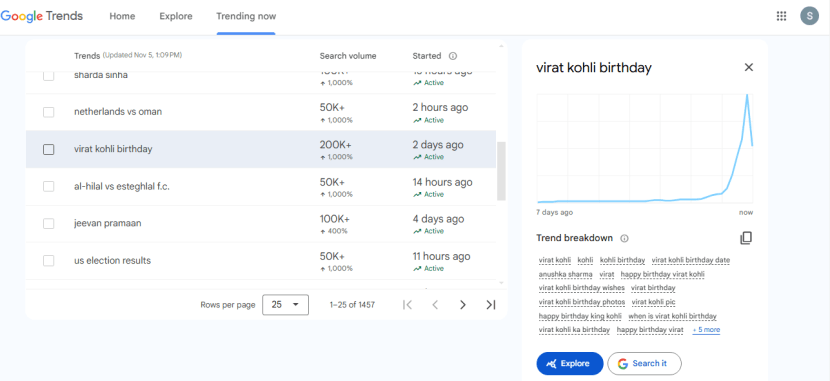This screenshot has width=830, height=381.
Task: Tick the checkbox for sharda sinha
Action: 48,75
